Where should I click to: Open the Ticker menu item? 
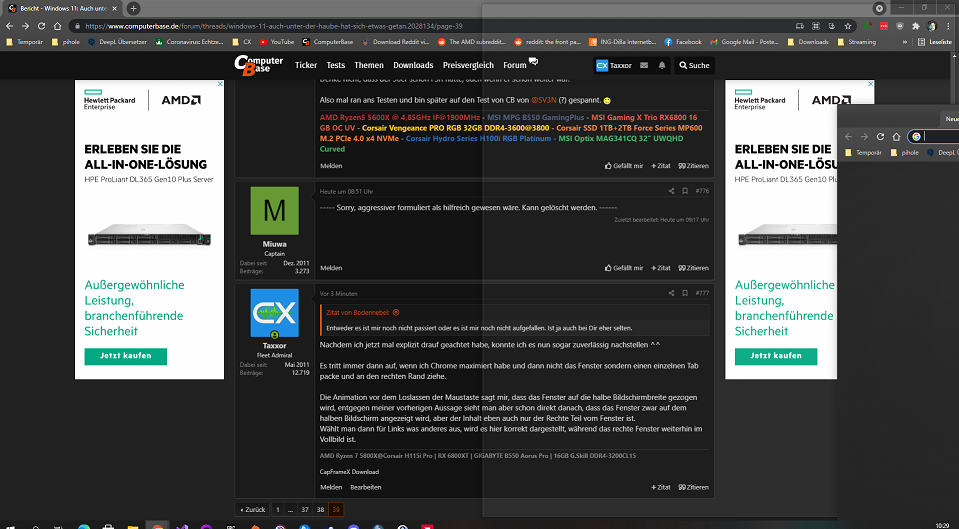(x=306, y=65)
